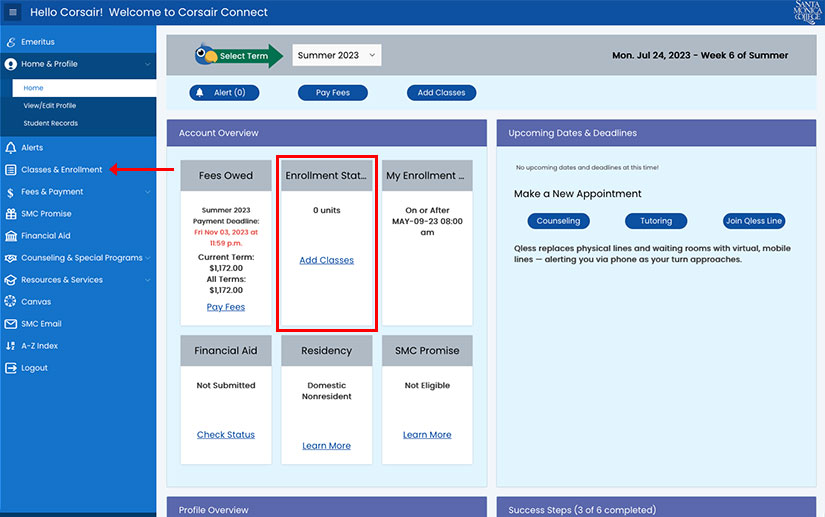Viewport: 825px width, 517px height.
Task: Select Home in the sidebar submenu
Action: 84,88
